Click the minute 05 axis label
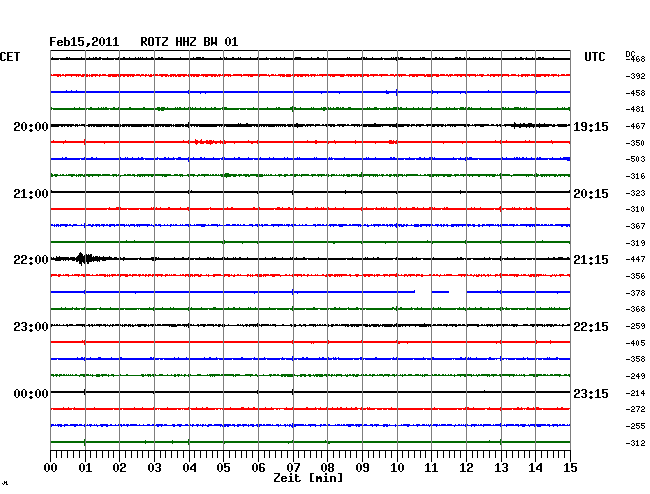Screen dimensions: 650x494 point(223,468)
